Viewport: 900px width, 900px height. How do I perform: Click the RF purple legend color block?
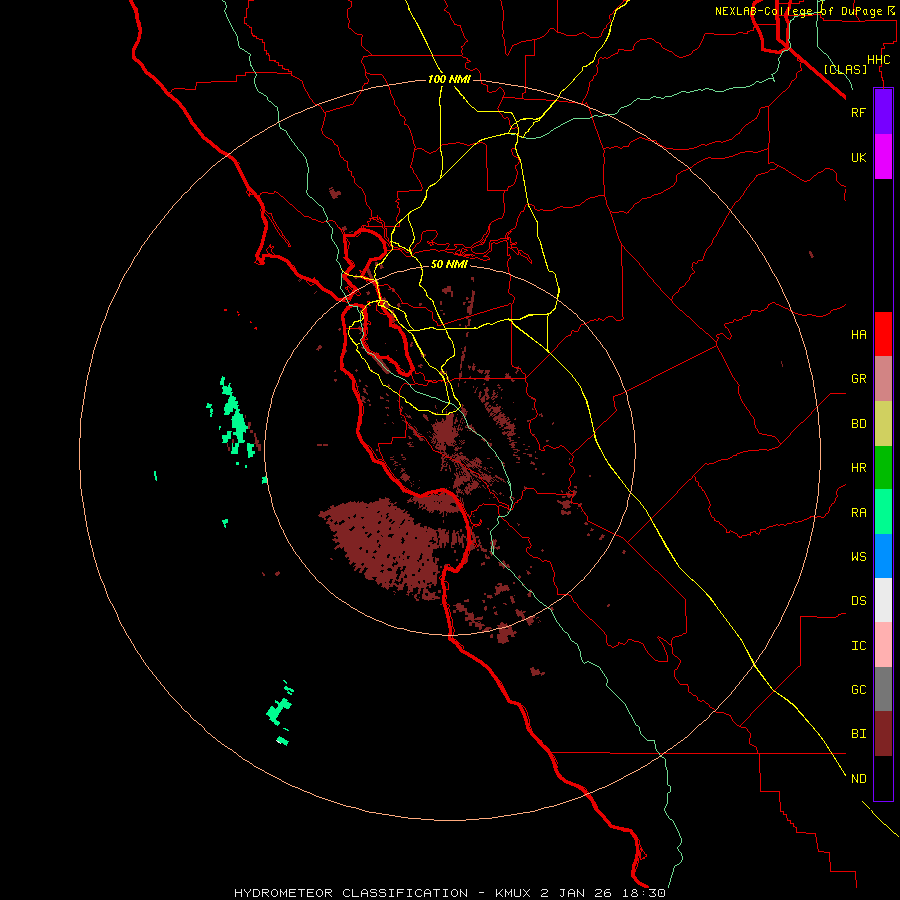(x=883, y=112)
